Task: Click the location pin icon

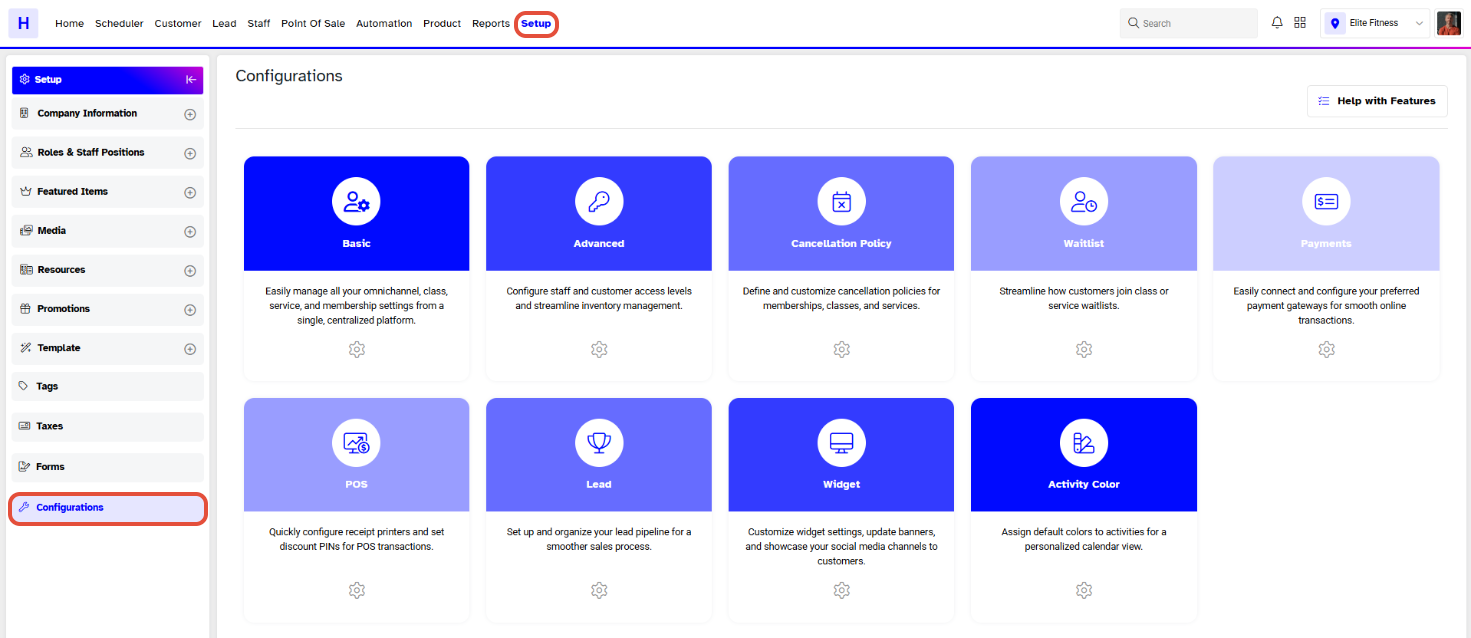Action: [x=1334, y=23]
